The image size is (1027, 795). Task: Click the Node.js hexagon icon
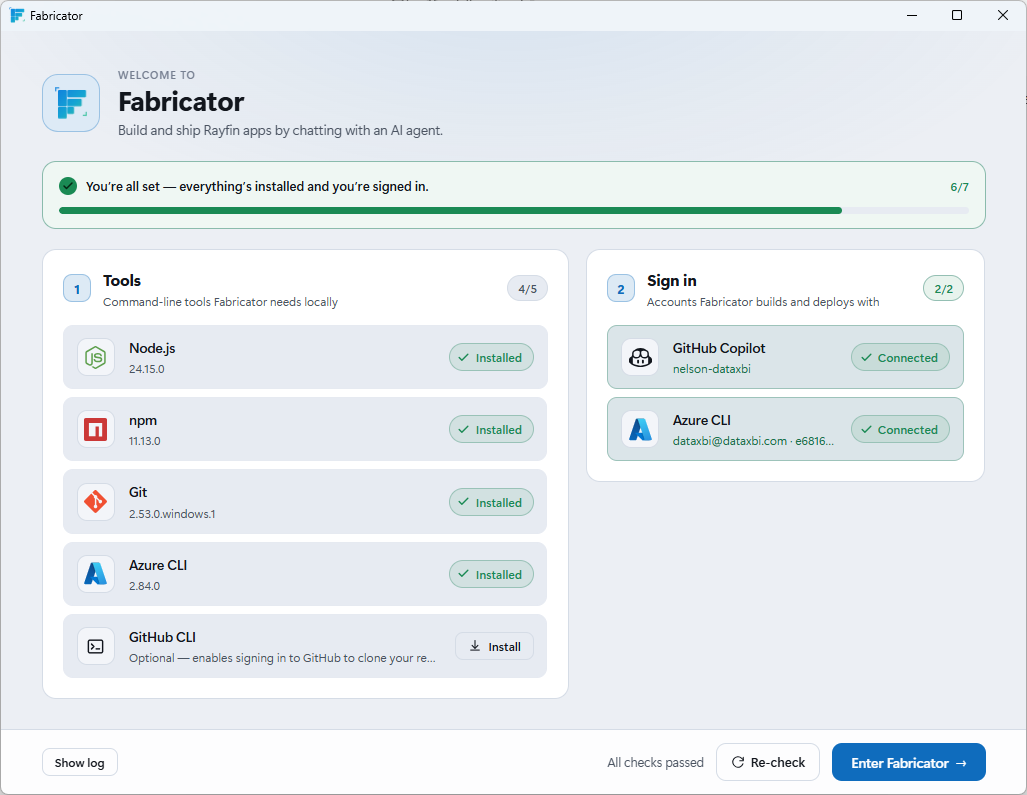point(96,358)
